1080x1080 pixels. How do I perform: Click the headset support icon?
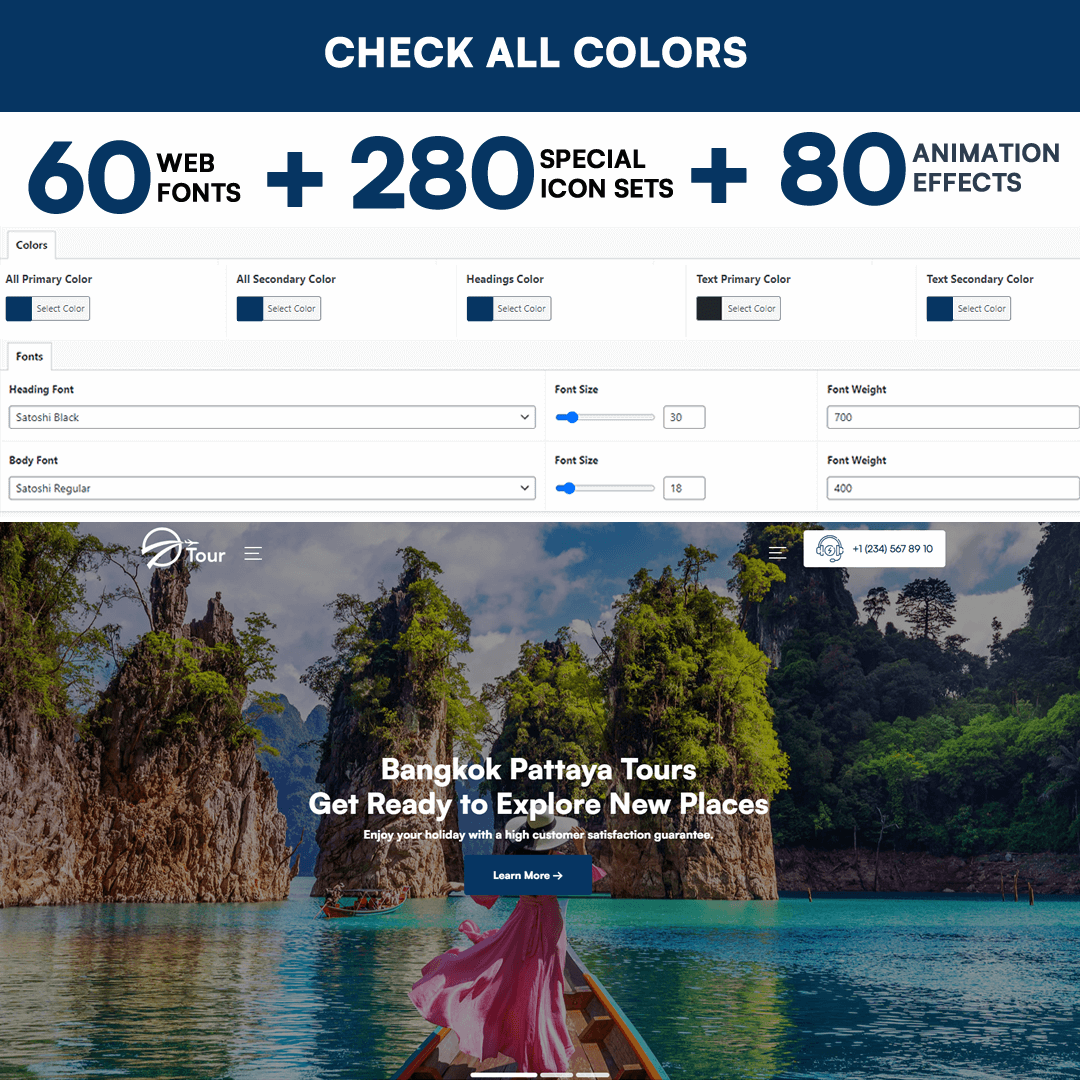click(x=829, y=549)
